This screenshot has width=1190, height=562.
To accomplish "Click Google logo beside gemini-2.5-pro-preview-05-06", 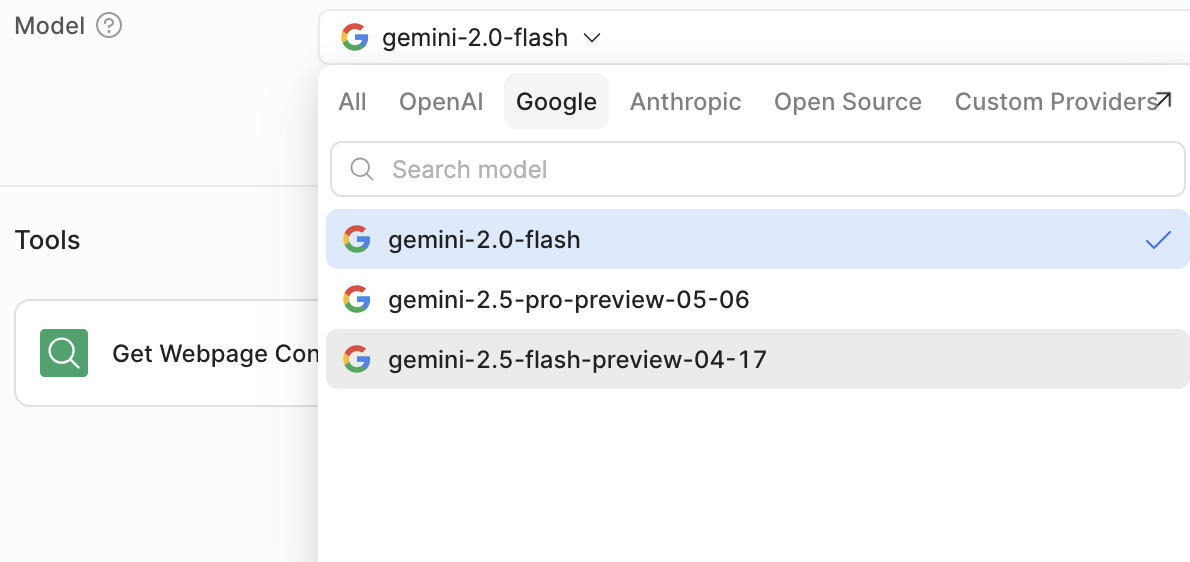I will click(356, 299).
